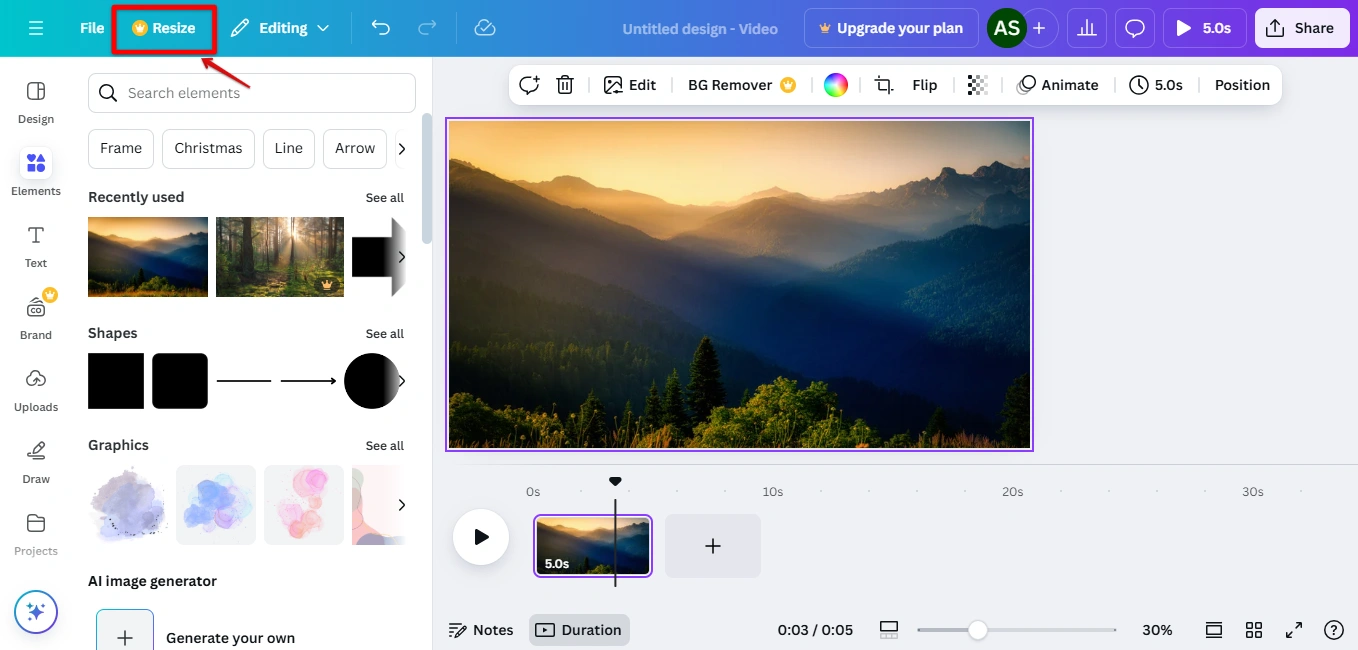Screen dimensions: 1358x650
Task: Open the Draw sidebar tab
Action: pyautogui.click(x=36, y=462)
